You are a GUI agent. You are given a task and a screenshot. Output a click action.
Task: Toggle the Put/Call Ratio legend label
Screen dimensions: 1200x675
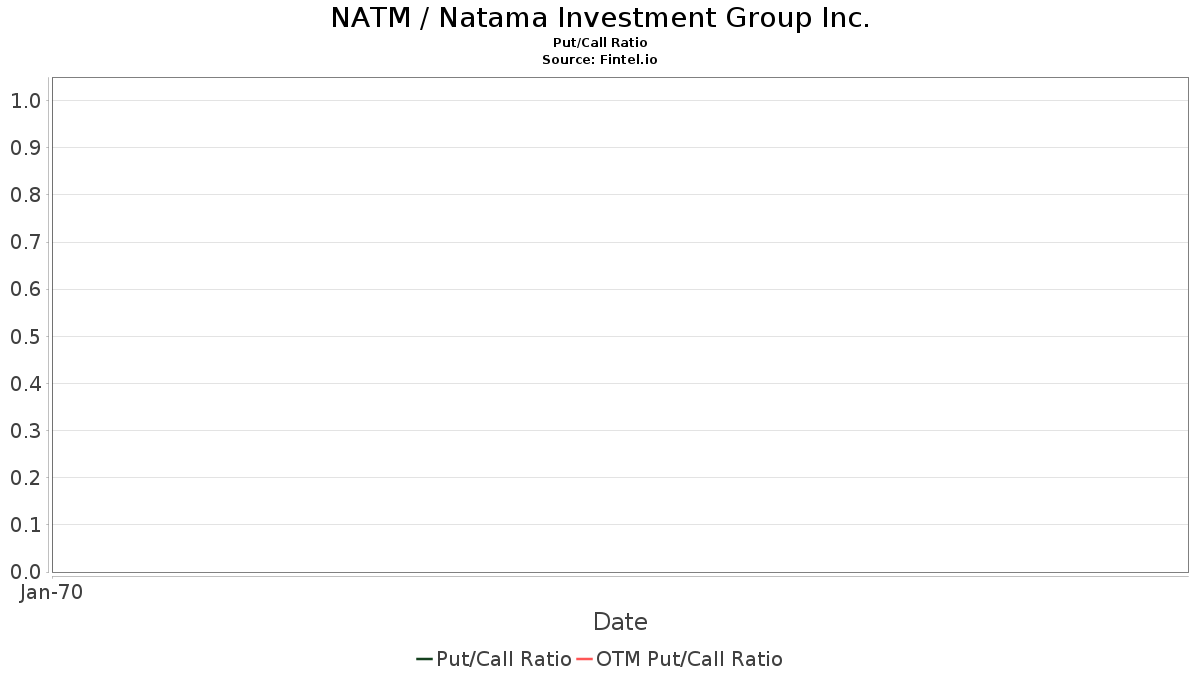[x=504, y=659]
